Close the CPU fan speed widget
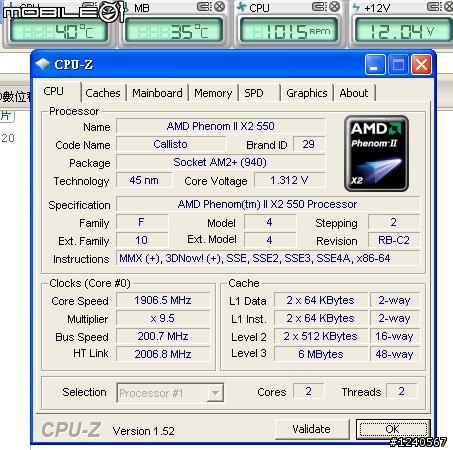453x450 pixels. pyautogui.click(x=334, y=7)
